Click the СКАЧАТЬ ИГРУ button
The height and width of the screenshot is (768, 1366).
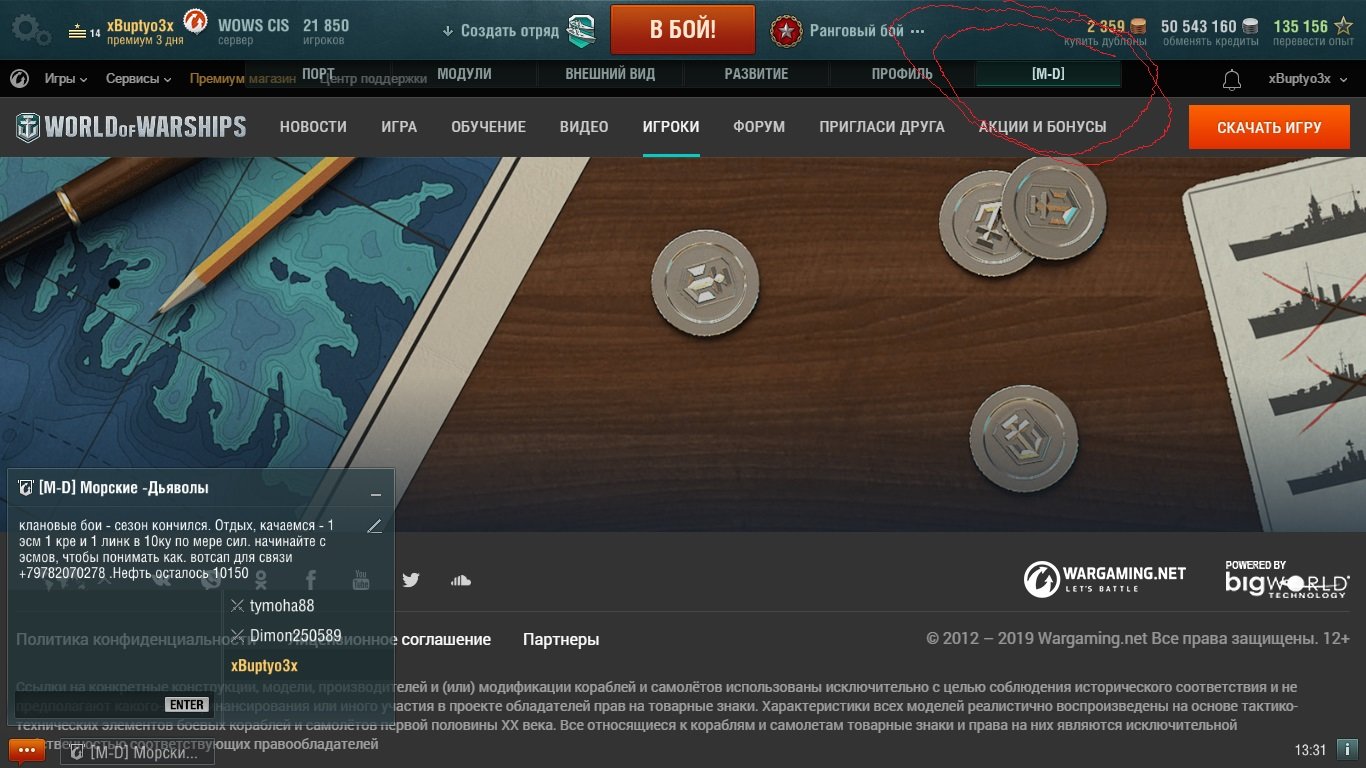pyautogui.click(x=1269, y=127)
